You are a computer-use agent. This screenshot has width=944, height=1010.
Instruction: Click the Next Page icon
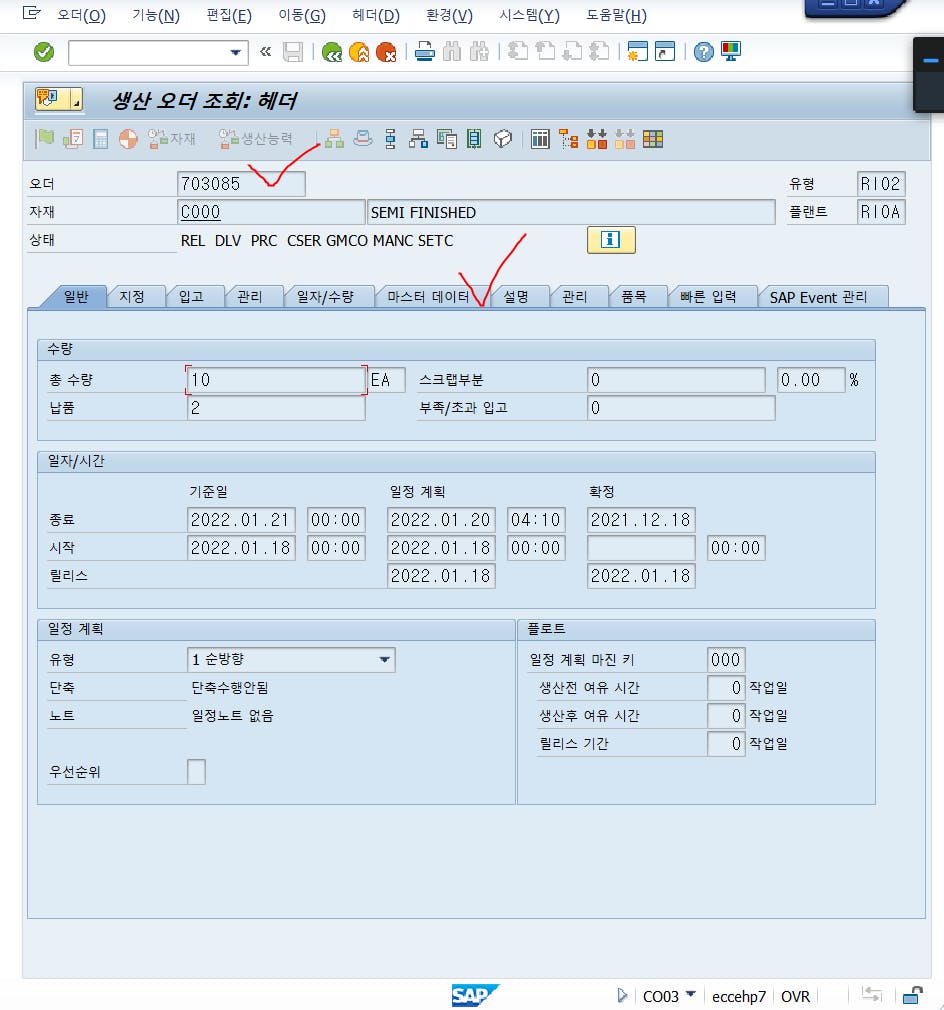[x=572, y=52]
